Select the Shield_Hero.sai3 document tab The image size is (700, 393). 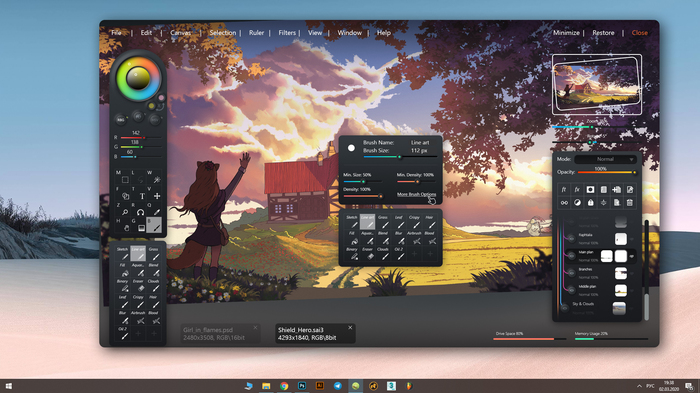(315, 334)
